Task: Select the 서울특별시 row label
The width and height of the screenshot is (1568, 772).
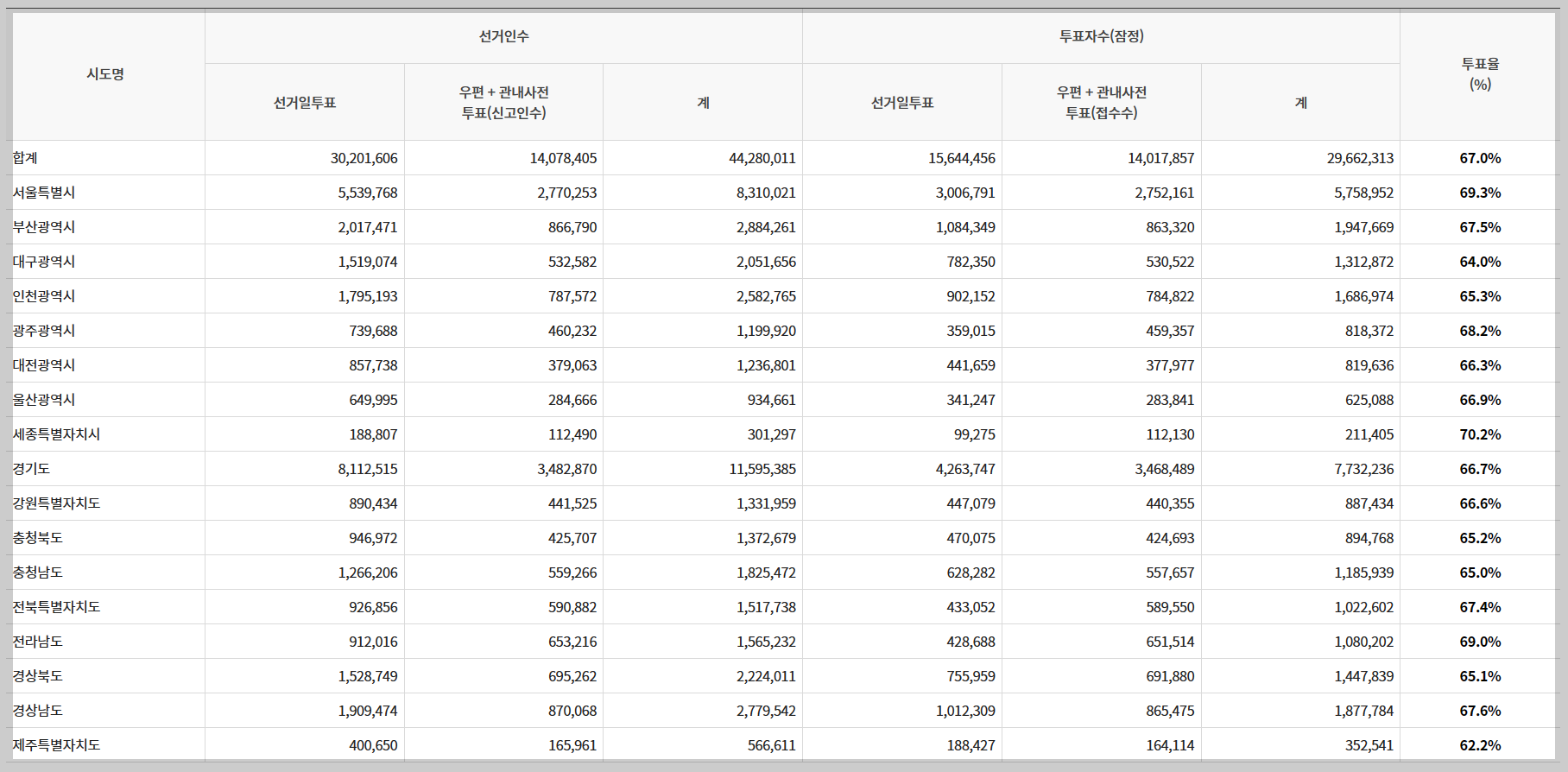Action: coord(44,193)
